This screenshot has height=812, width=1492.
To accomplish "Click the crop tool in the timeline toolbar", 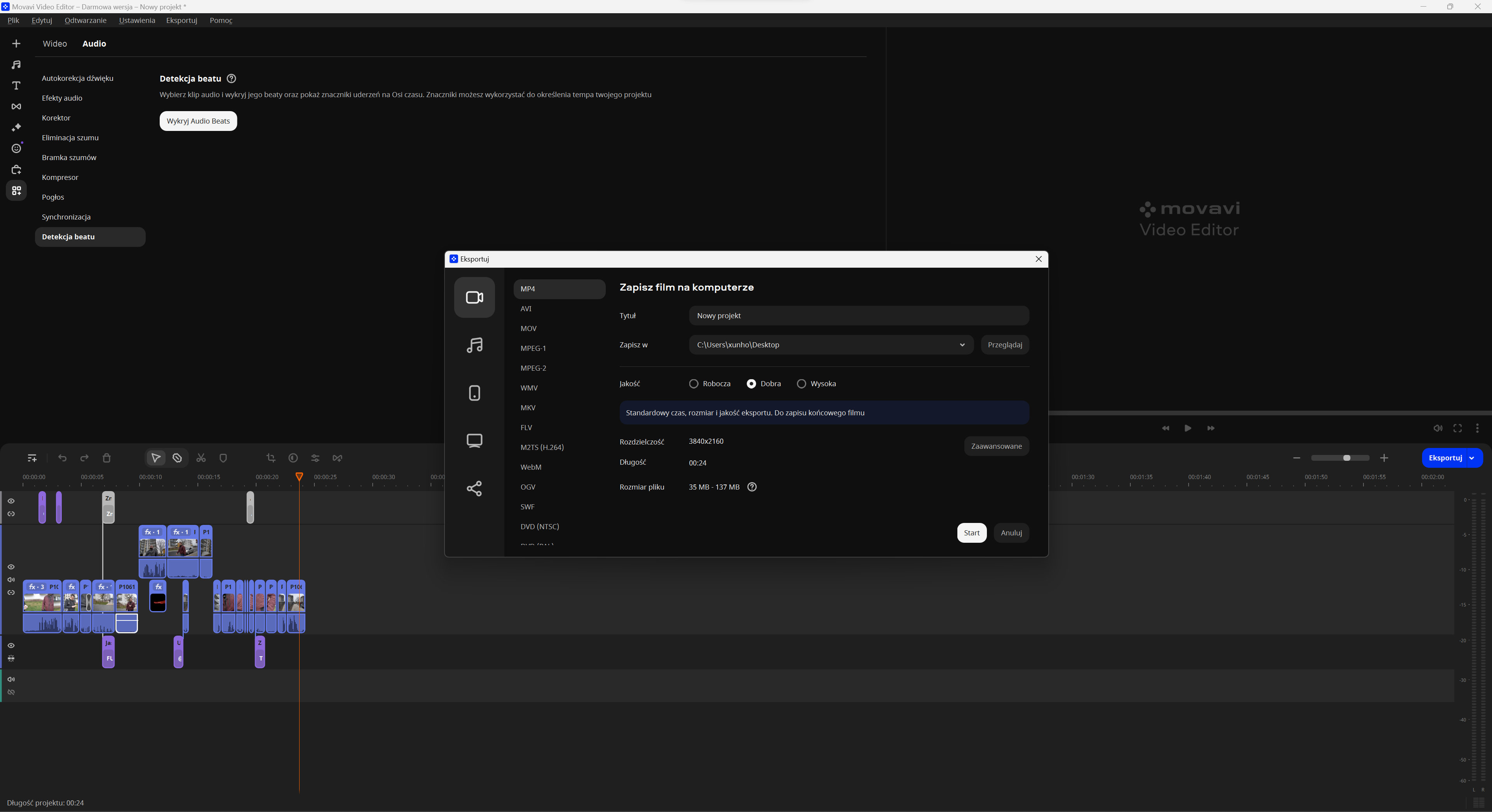I will [x=270, y=458].
